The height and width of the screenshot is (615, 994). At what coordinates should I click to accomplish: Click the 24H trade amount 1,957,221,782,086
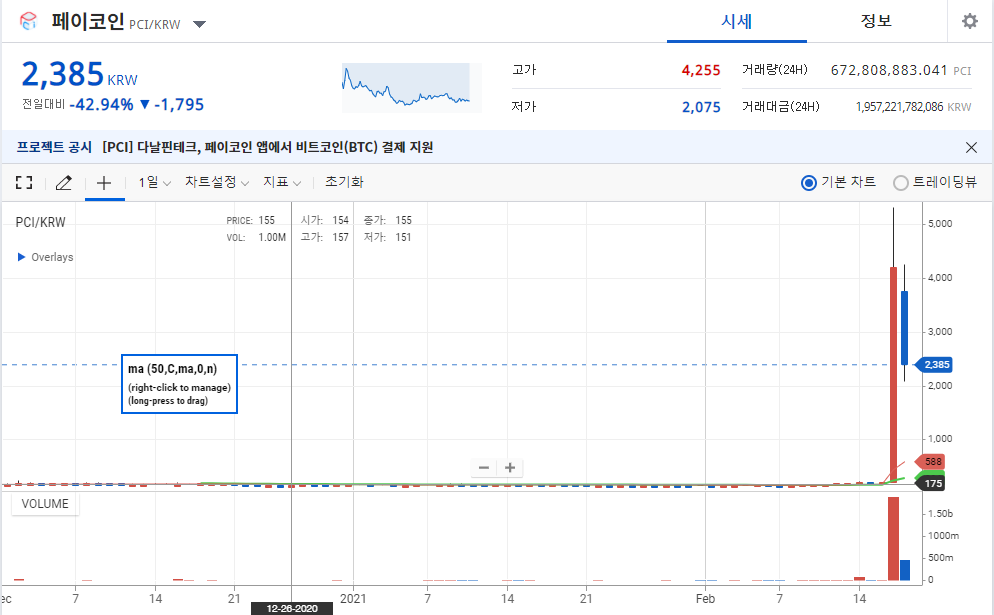(x=899, y=107)
